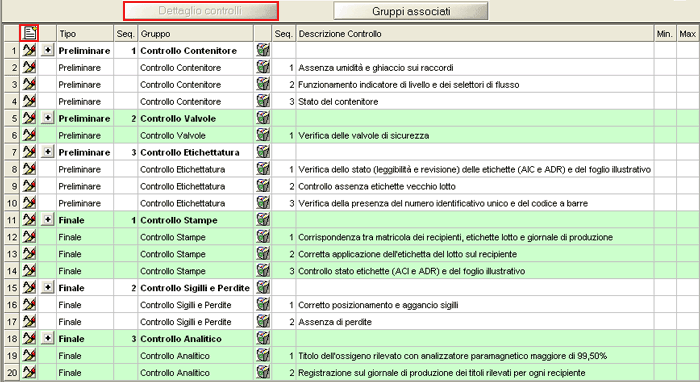Click the edit pencil icon on row 6
The width and height of the screenshot is (700, 382).
point(29,135)
